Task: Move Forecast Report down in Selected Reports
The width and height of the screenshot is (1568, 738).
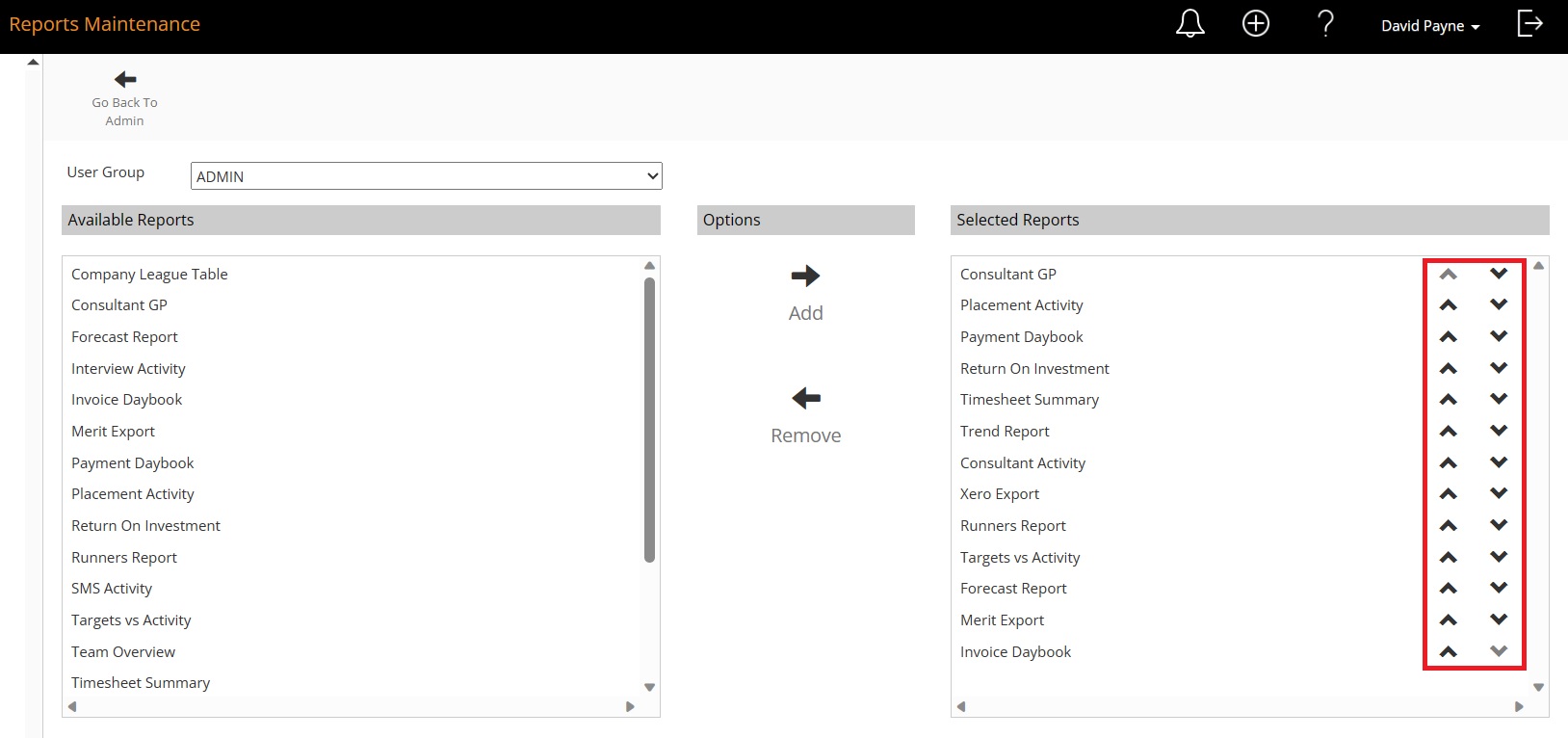Action: (1499, 588)
